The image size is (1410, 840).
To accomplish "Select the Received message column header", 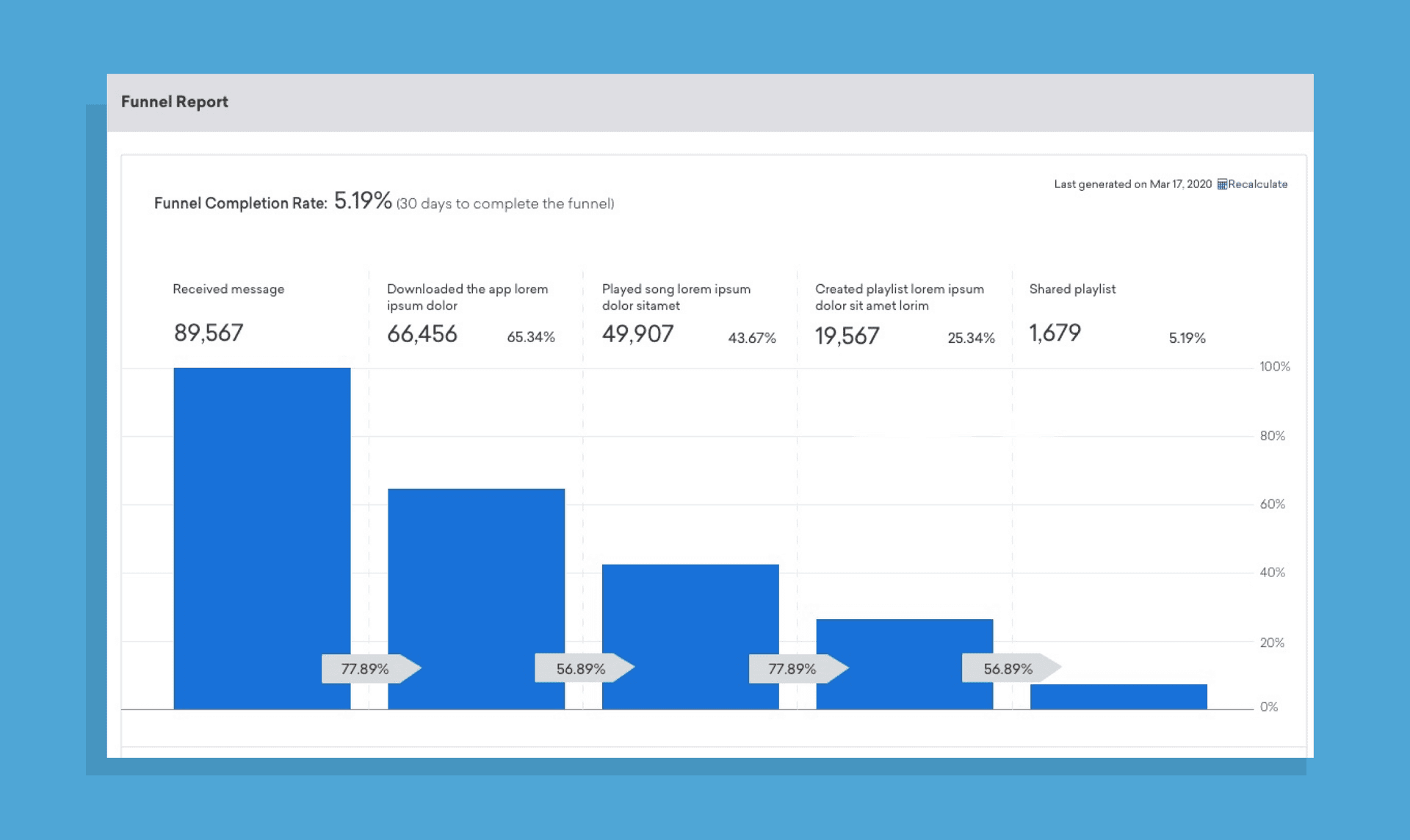I will [x=228, y=289].
